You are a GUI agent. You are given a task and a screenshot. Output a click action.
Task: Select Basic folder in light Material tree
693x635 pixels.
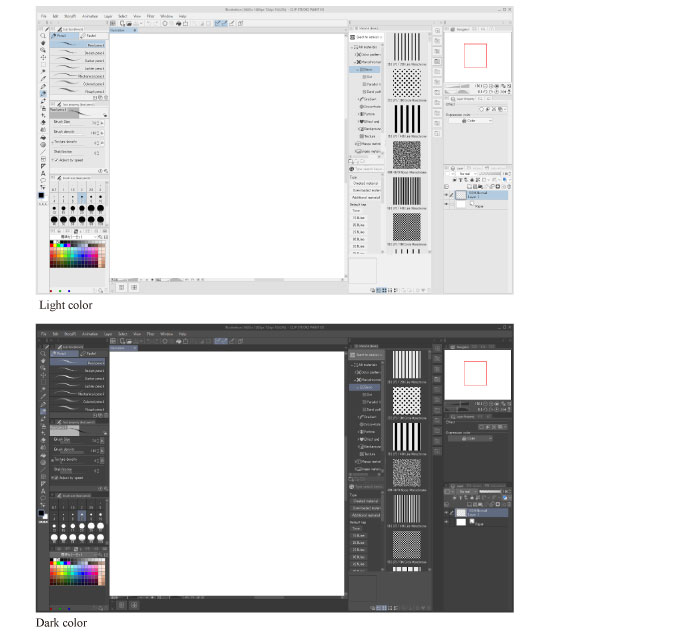[366, 69]
